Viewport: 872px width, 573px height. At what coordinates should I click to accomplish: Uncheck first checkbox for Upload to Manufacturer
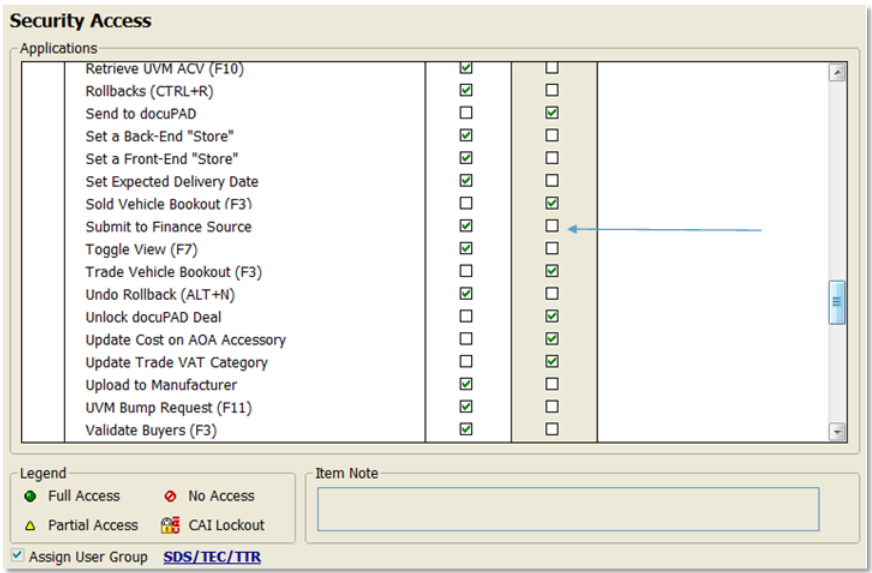coord(466,384)
